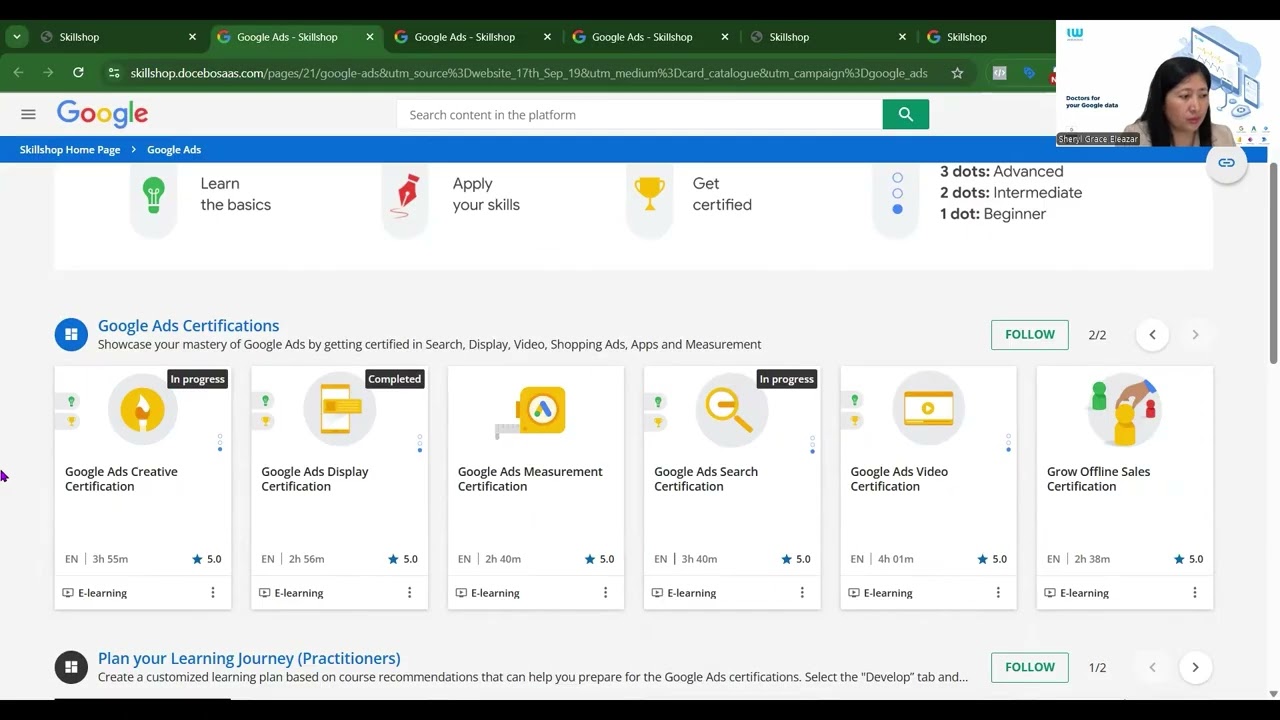Viewport: 1280px width, 720px height.
Task: Click the Plan your Learning Journey grid icon
Action: (x=71, y=667)
